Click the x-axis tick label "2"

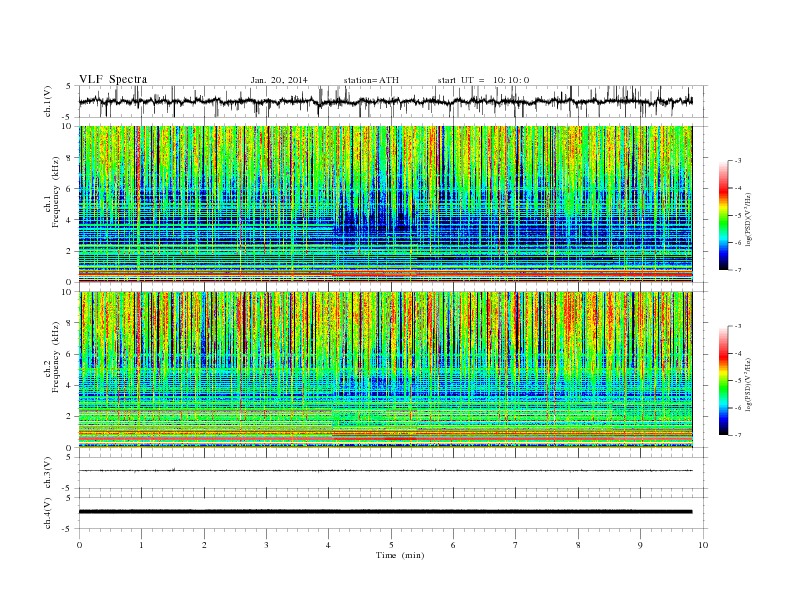pyautogui.click(x=204, y=545)
